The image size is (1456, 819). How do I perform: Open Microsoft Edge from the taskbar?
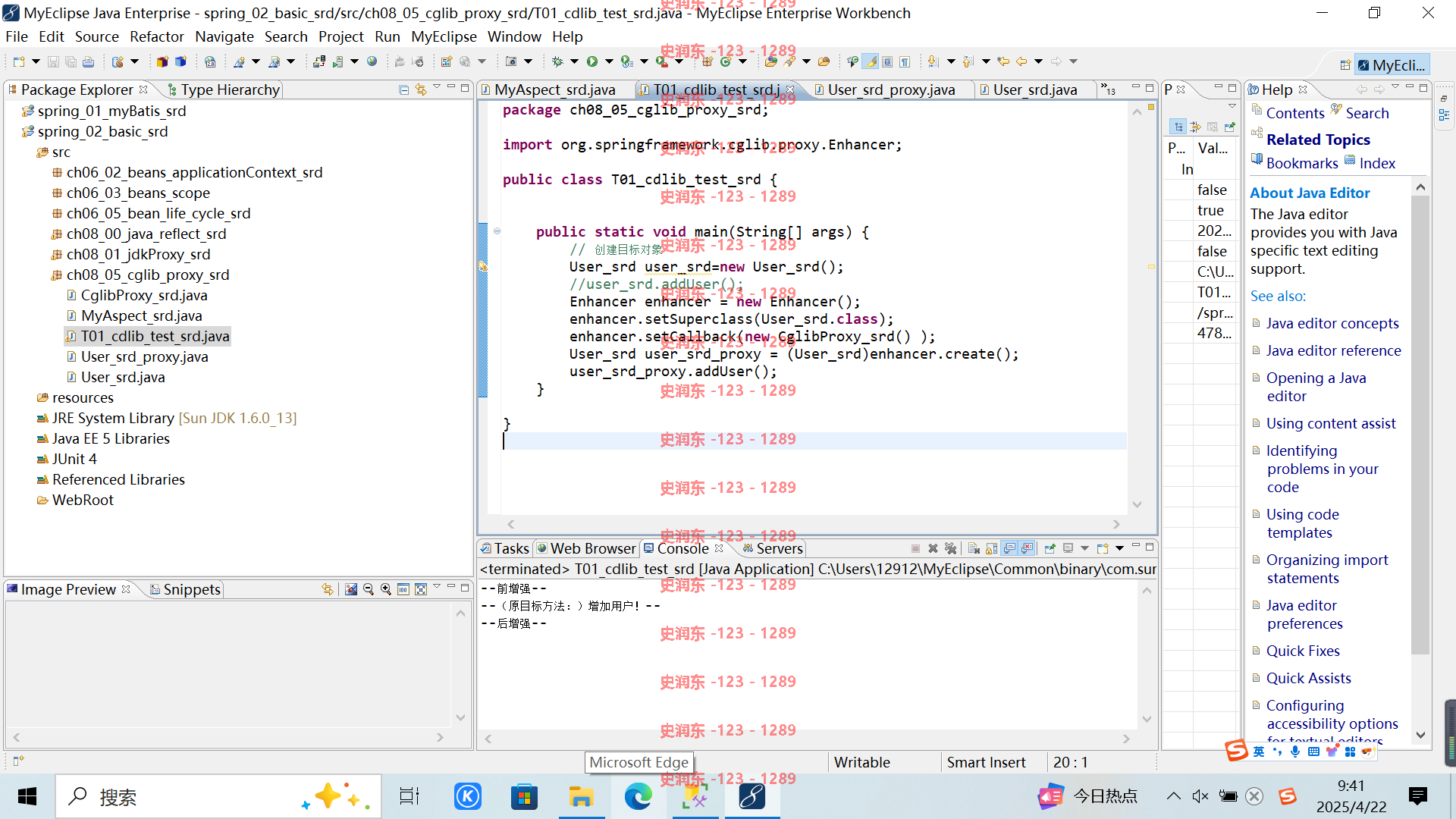tap(639, 796)
